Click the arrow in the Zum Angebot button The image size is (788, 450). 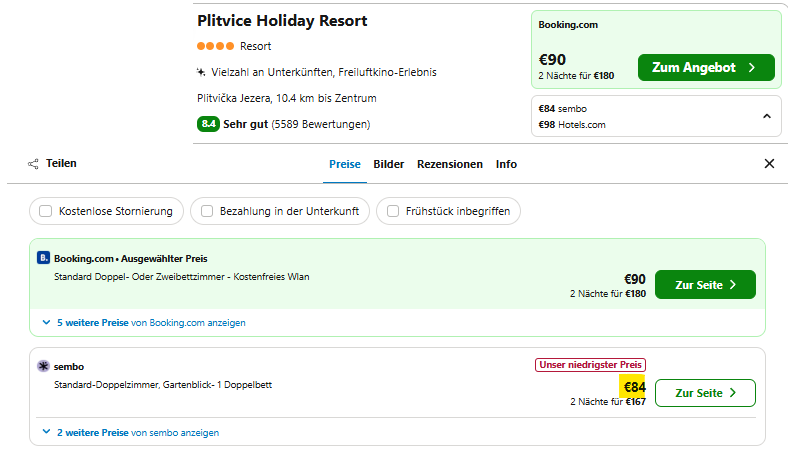752,67
